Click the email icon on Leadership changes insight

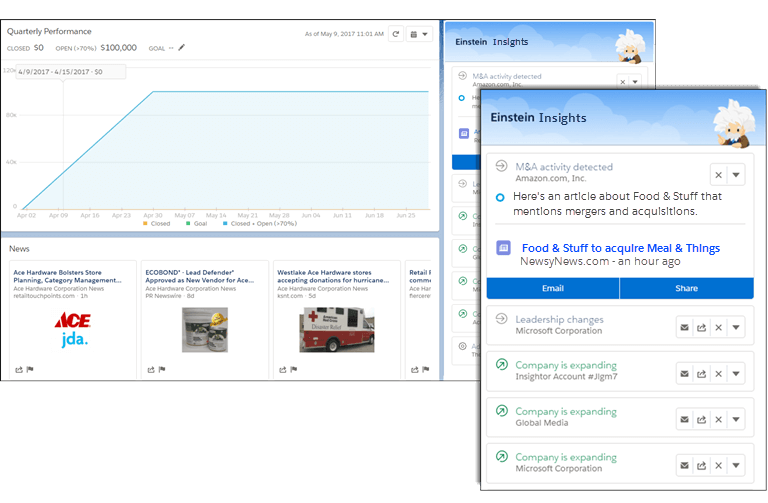click(x=684, y=326)
